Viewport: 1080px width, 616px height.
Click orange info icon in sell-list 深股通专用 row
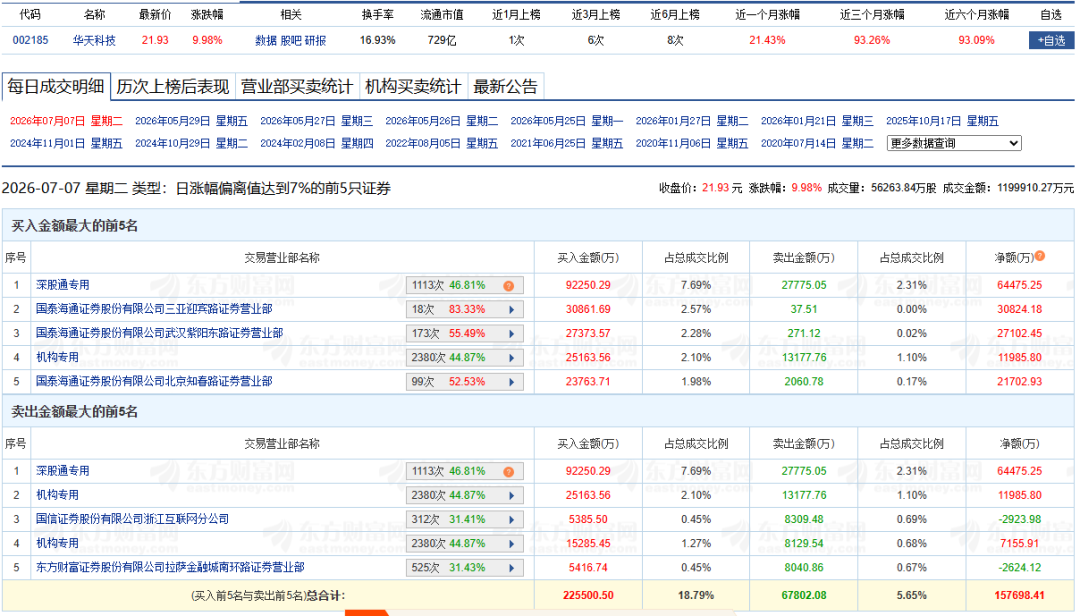tap(508, 472)
